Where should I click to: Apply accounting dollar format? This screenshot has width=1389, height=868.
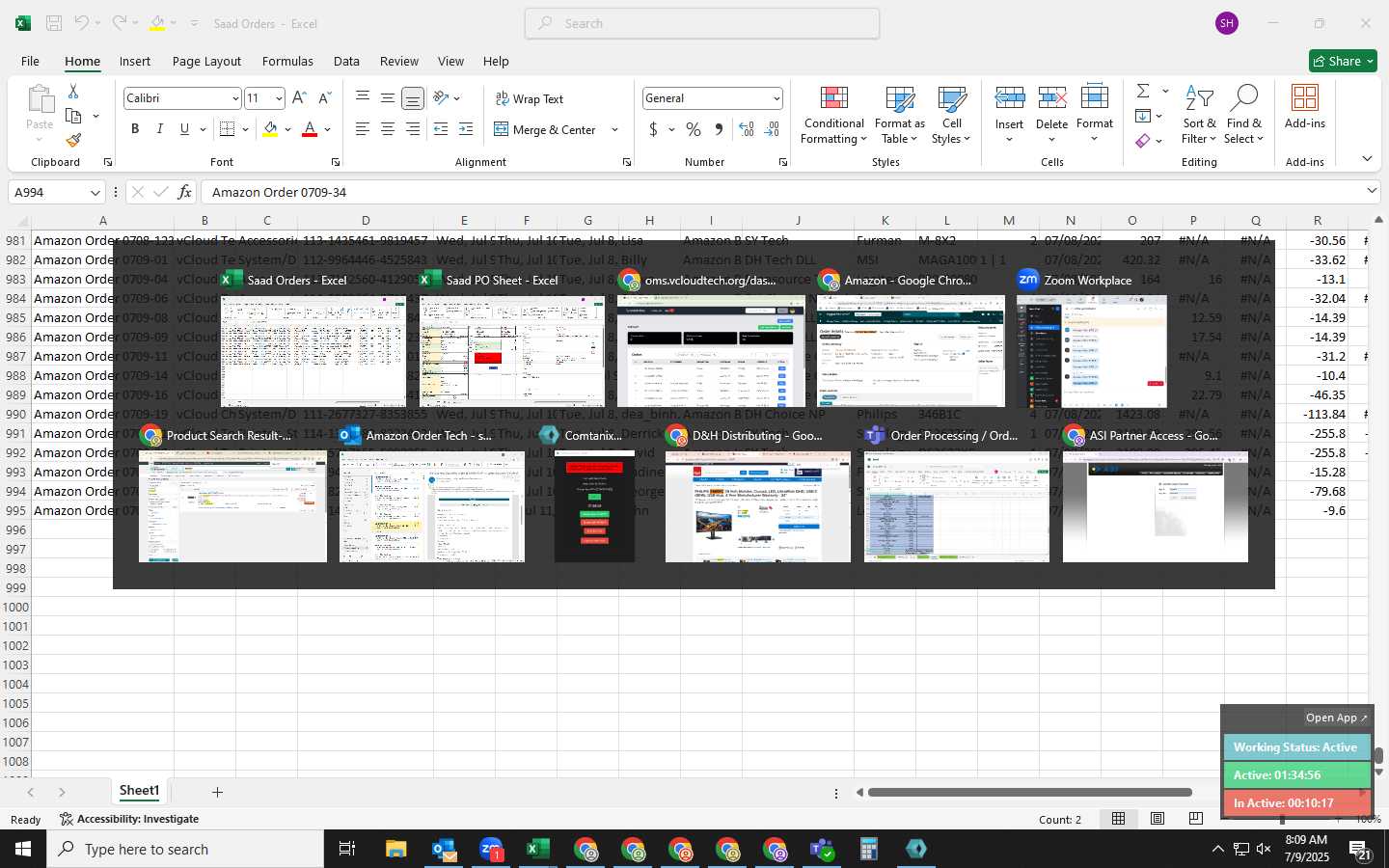tap(653, 129)
